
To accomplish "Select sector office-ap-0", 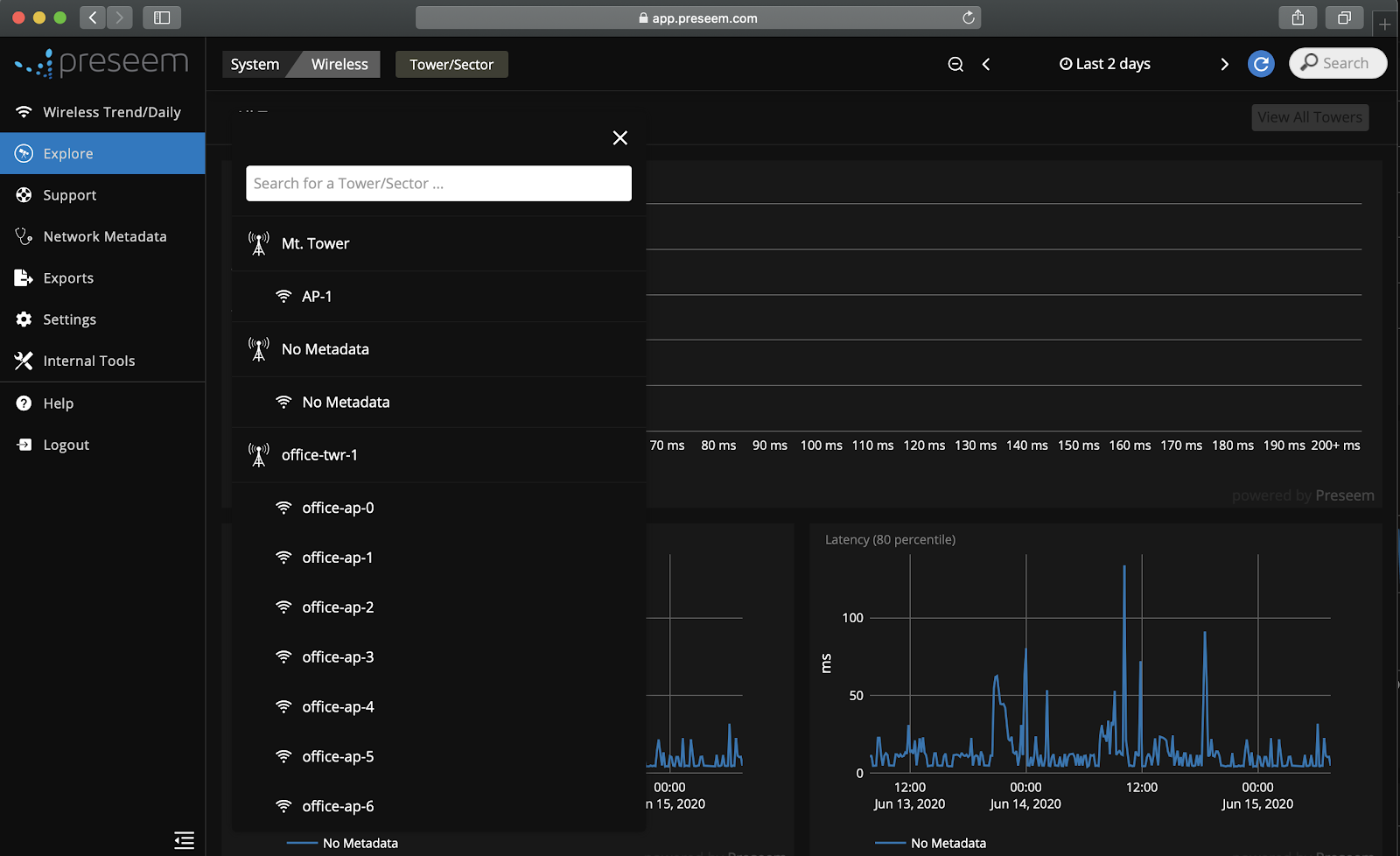I will click(x=439, y=508).
